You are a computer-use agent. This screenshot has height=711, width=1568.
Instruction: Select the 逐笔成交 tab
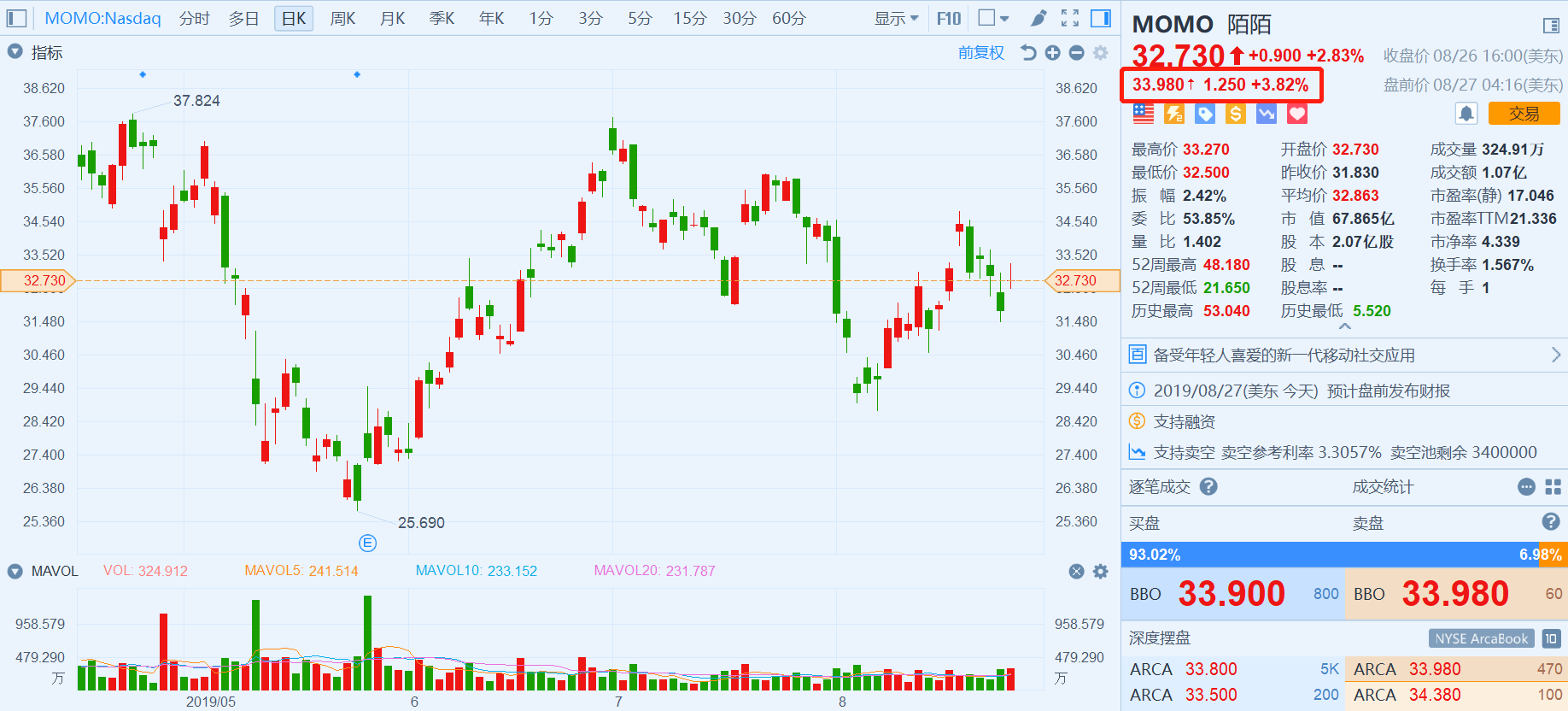tap(1159, 487)
